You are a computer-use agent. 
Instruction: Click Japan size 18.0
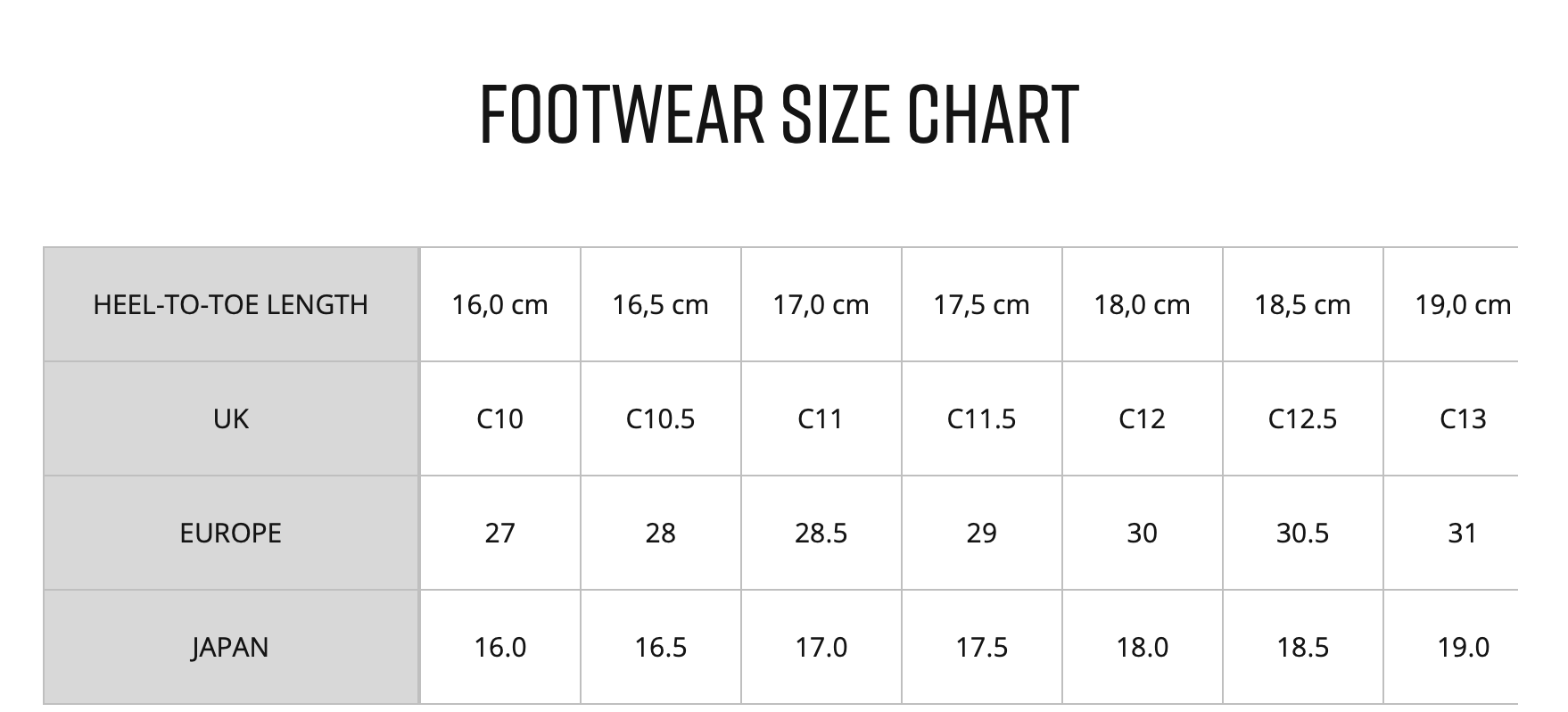click(1143, 647)
